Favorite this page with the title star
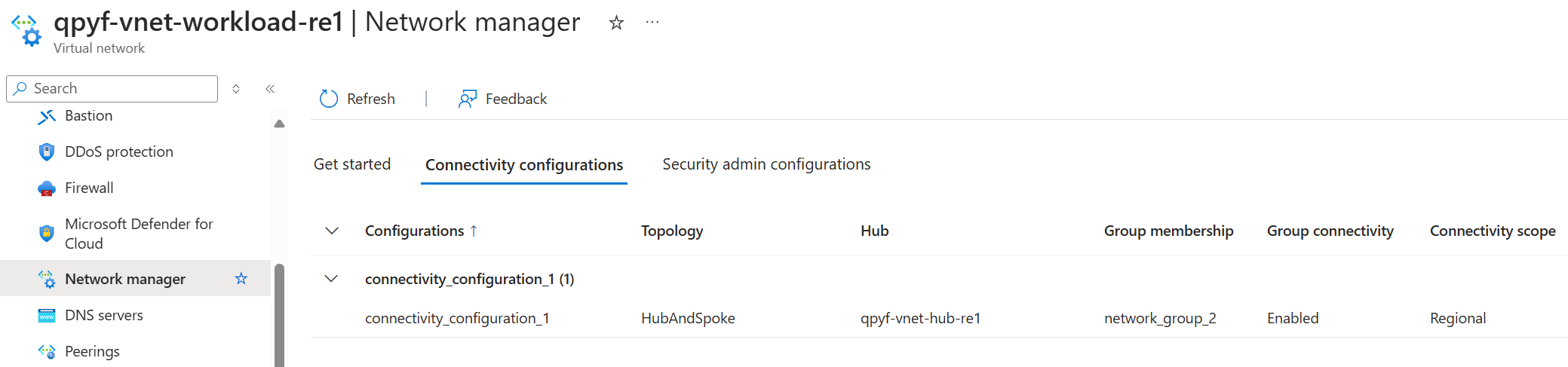 coord(616,23)
